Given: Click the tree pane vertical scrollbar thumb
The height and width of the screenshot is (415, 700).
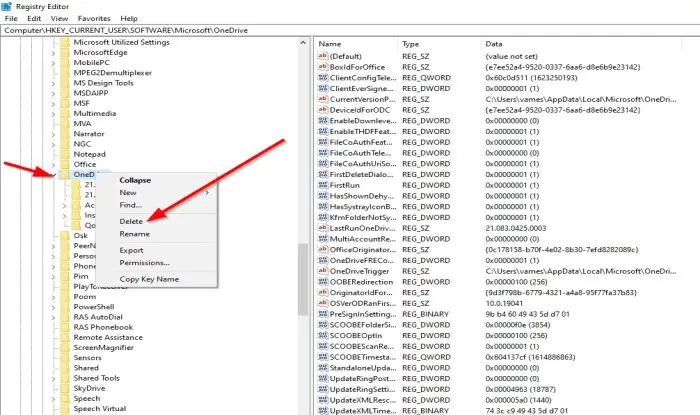Looking at the screenshot, I should pyautogui.click(x=303, y=279).
